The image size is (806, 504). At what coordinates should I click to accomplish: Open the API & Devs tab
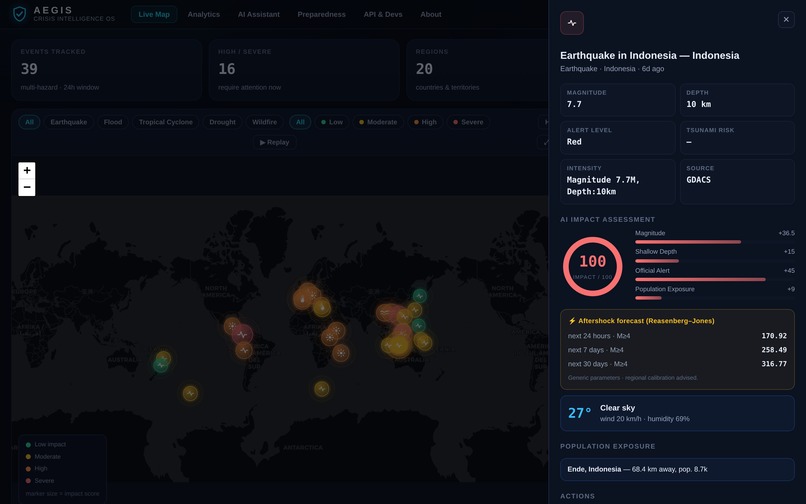[383, 14]
